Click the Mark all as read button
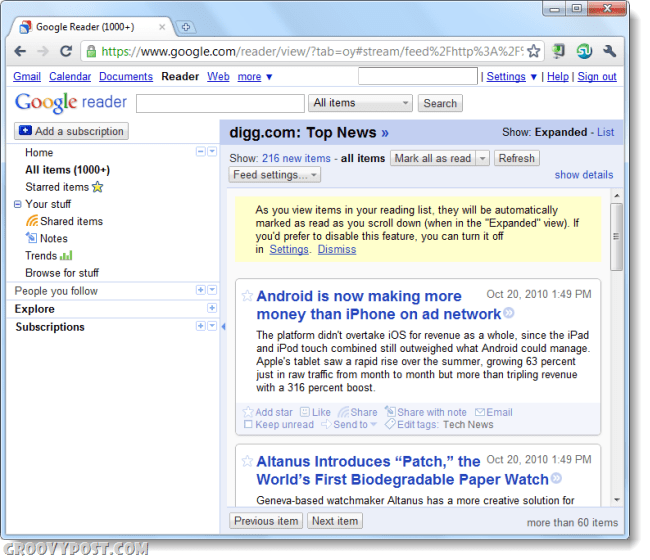Screen dimensions: 650x560 tap(433, 158)
